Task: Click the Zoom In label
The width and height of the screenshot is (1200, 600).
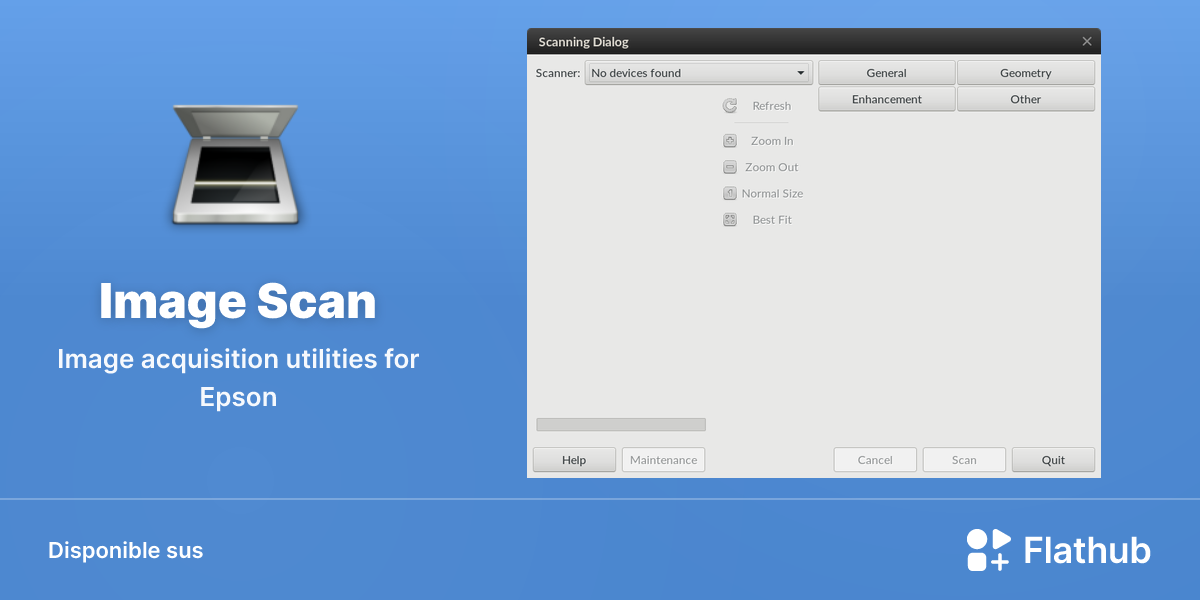Action: [772, 141]
